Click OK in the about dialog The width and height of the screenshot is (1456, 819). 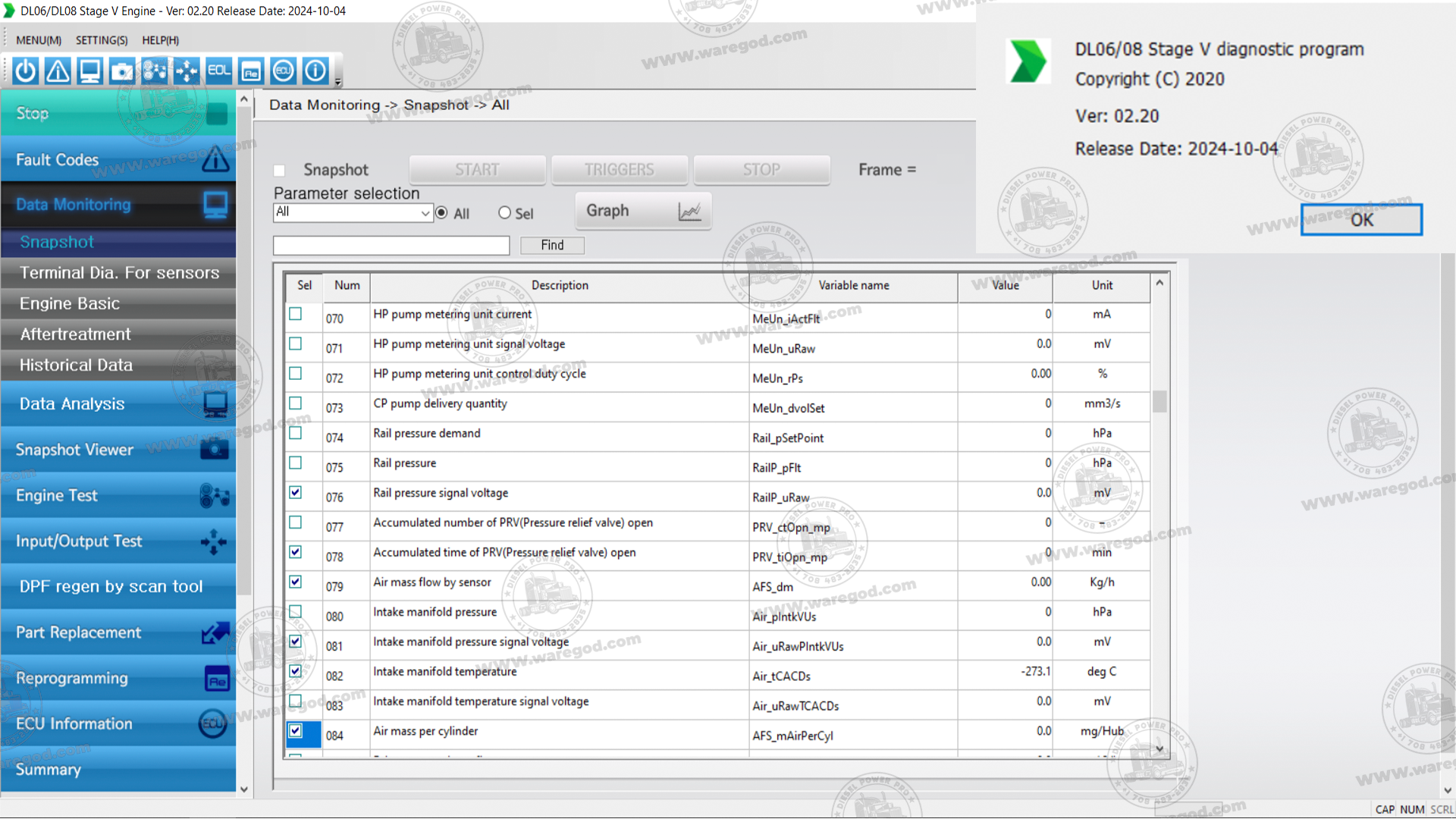tap(1361, 220)
